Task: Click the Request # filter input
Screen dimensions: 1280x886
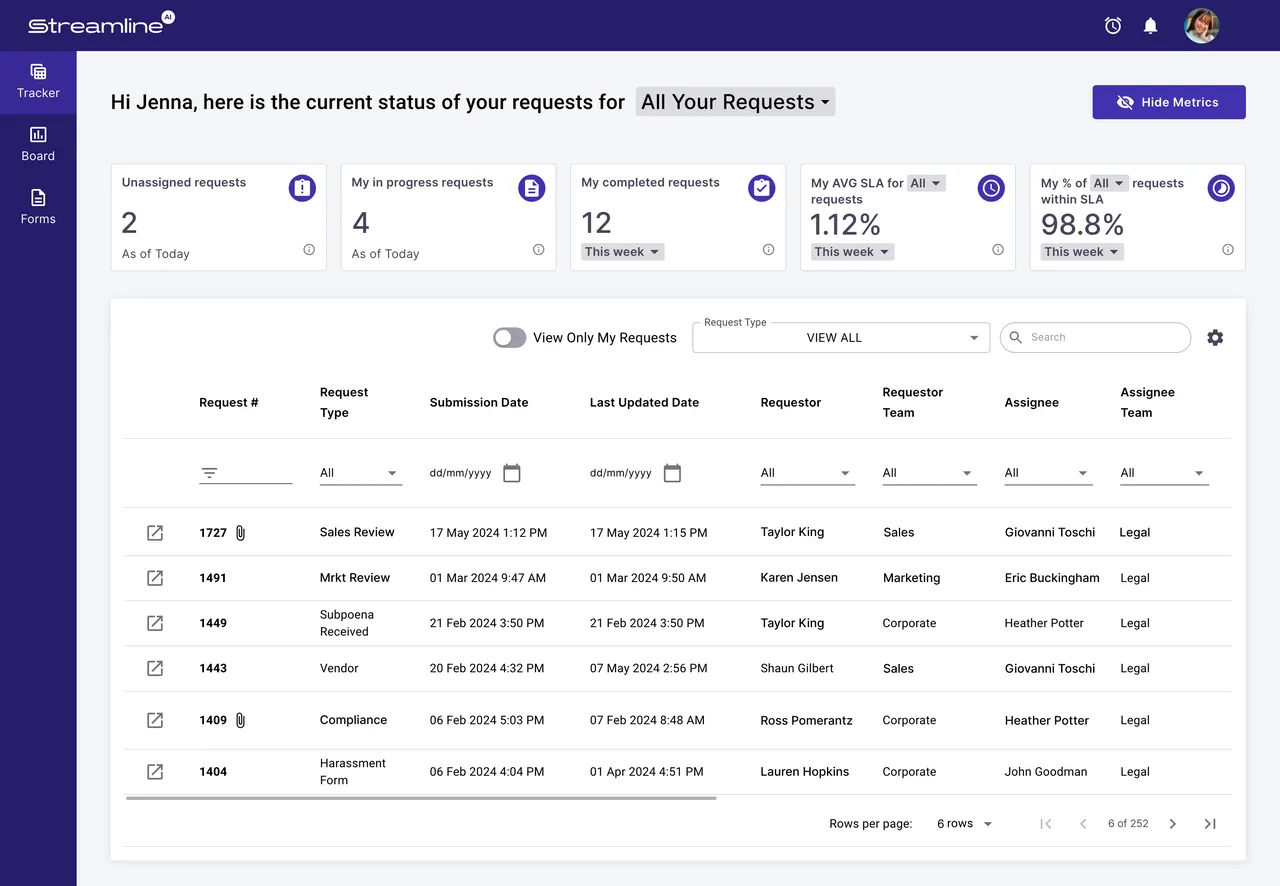Action: click(246, 473)
